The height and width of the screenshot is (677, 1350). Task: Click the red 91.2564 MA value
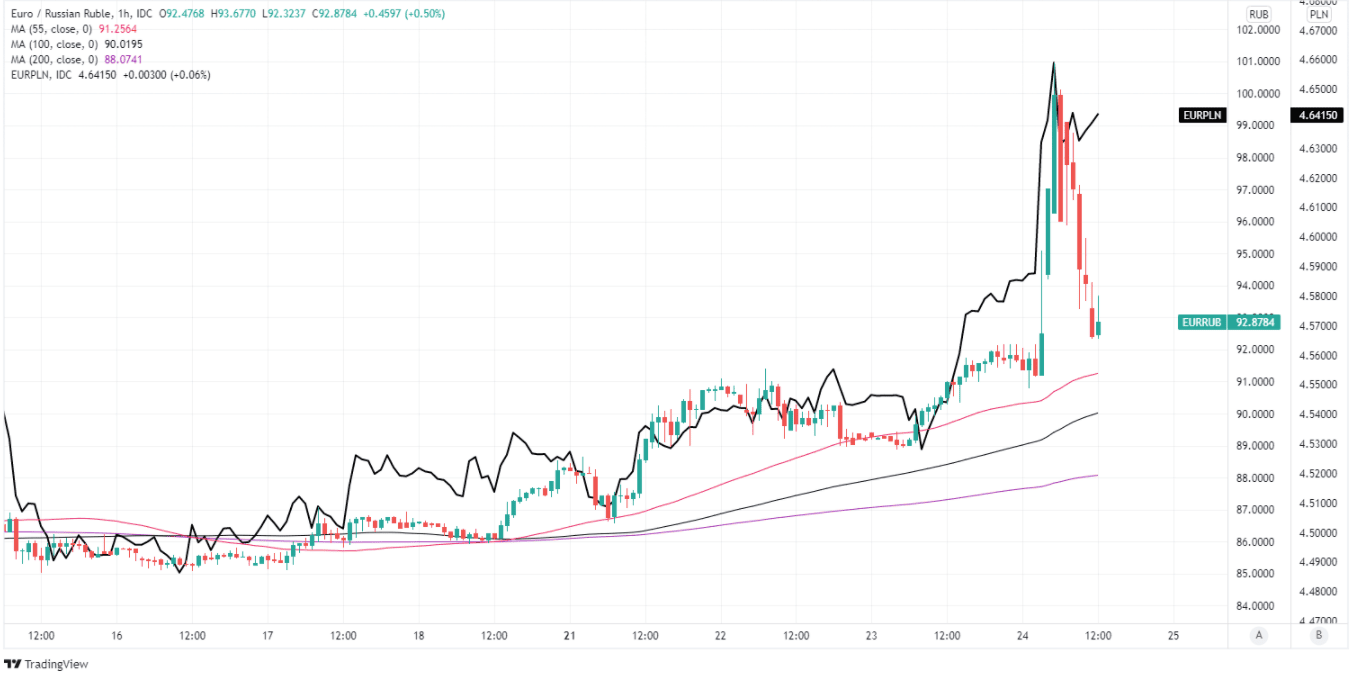(x=119, y=29)
